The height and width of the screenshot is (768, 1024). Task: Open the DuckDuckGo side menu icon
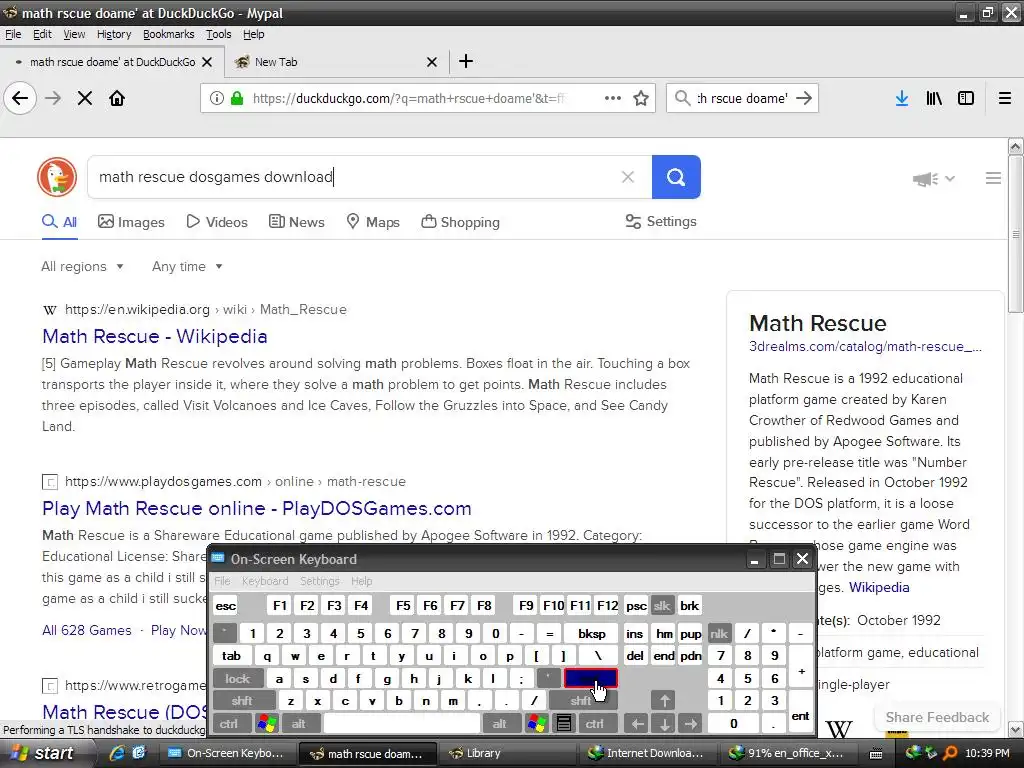point(993,178)
